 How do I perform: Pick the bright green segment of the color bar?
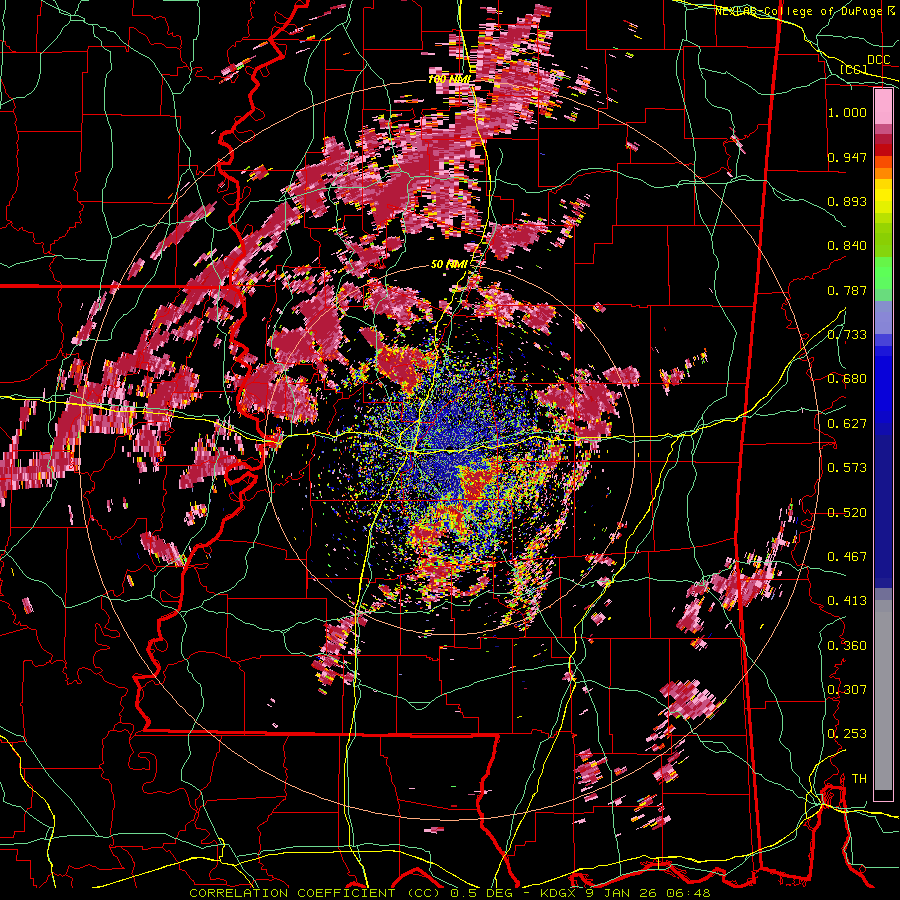pyautogui.click(x=883, y=273)
